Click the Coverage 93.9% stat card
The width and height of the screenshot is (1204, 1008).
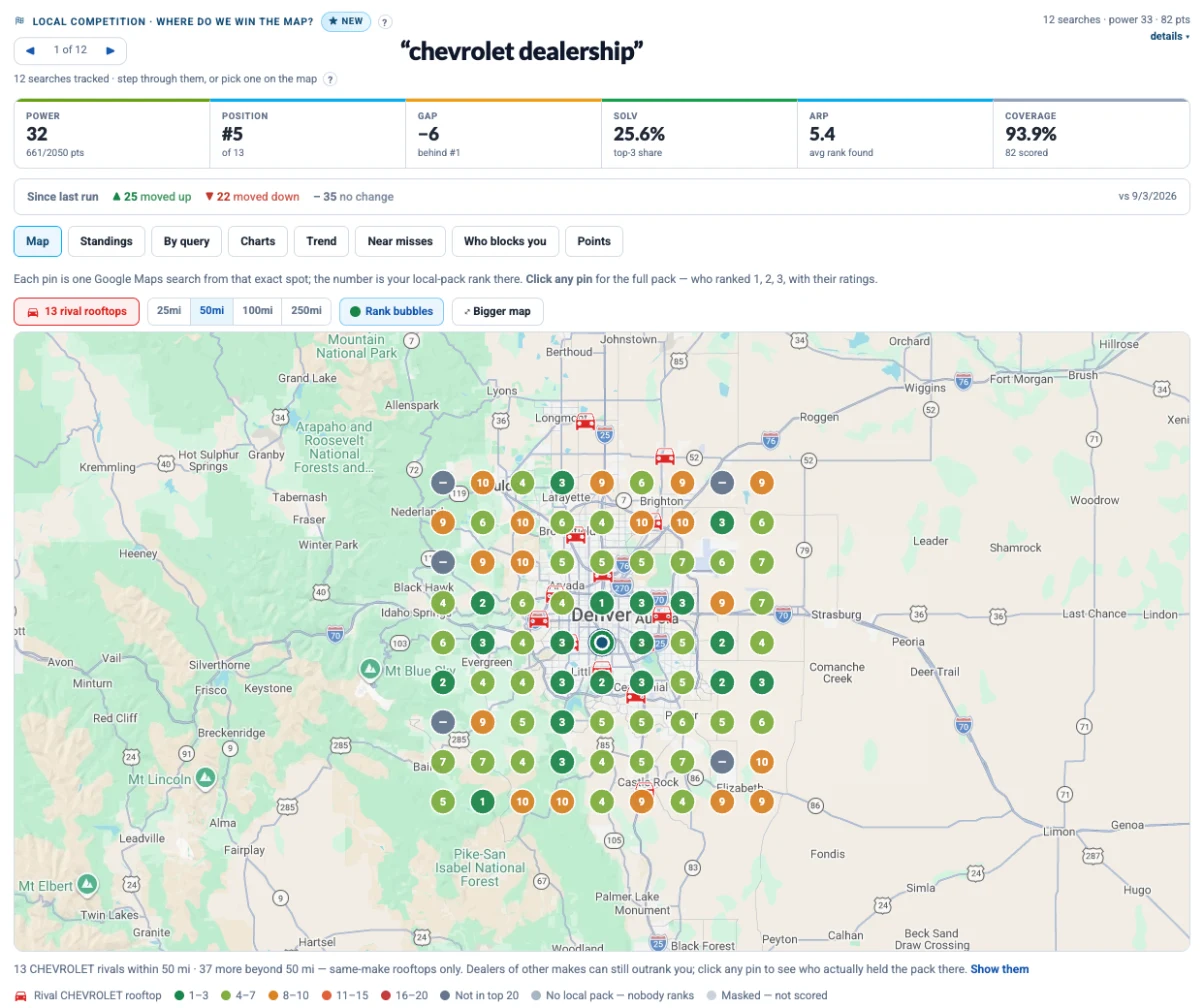point(1091,134)
